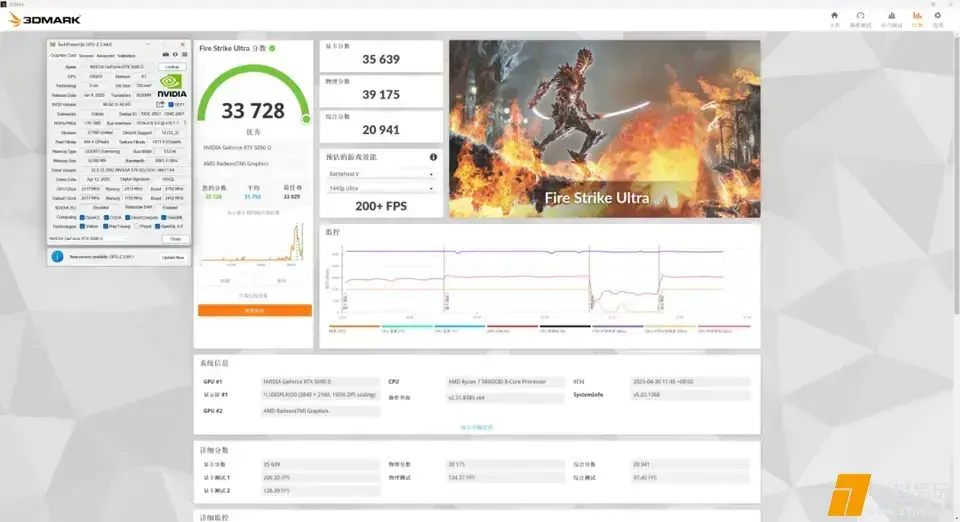Click the Fire Strike Ultra artwork thumbnail
The image size is (960, 522).
(x=605, y=129)
